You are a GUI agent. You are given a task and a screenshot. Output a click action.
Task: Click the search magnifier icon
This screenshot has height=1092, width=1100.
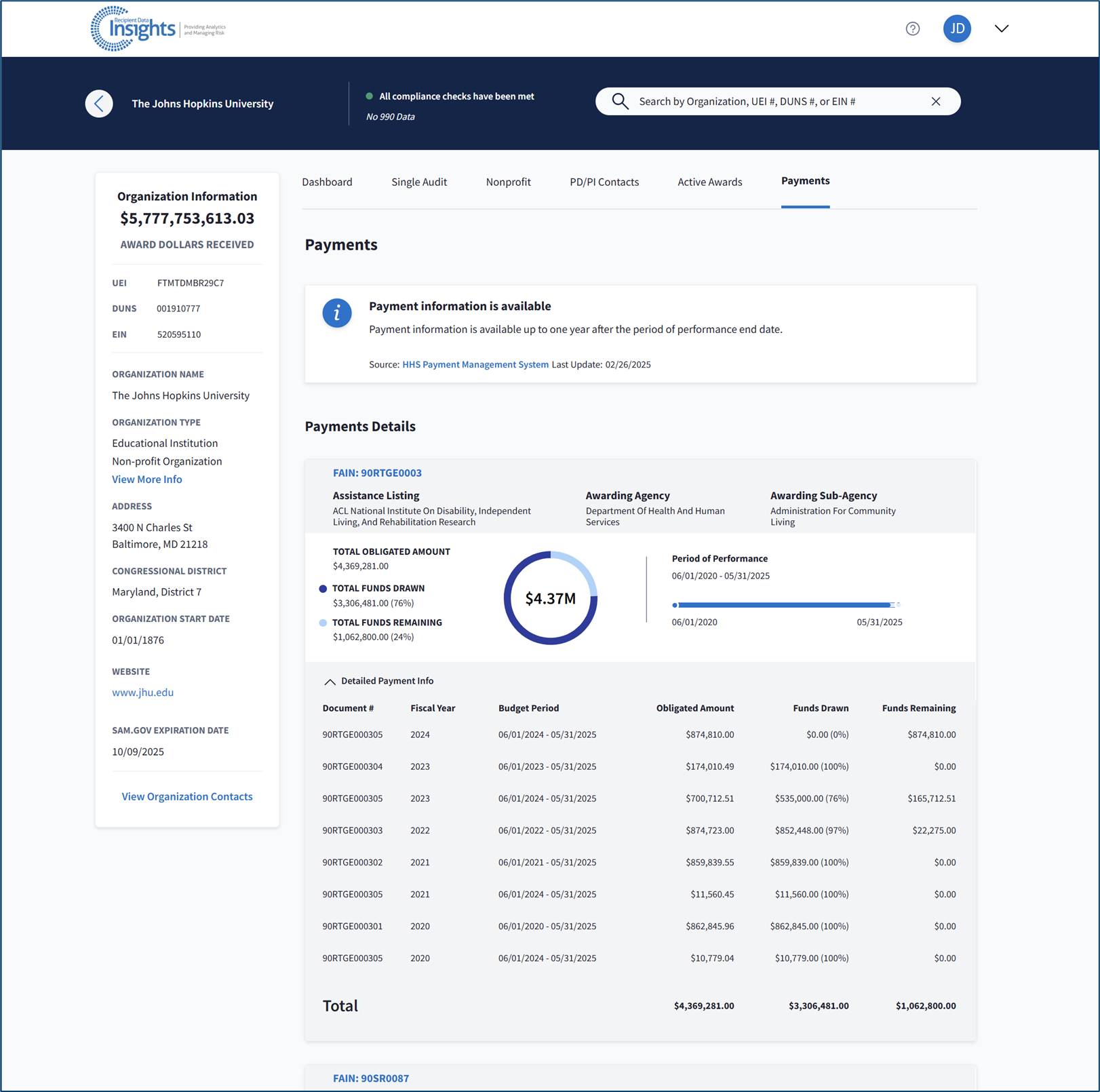620,102
